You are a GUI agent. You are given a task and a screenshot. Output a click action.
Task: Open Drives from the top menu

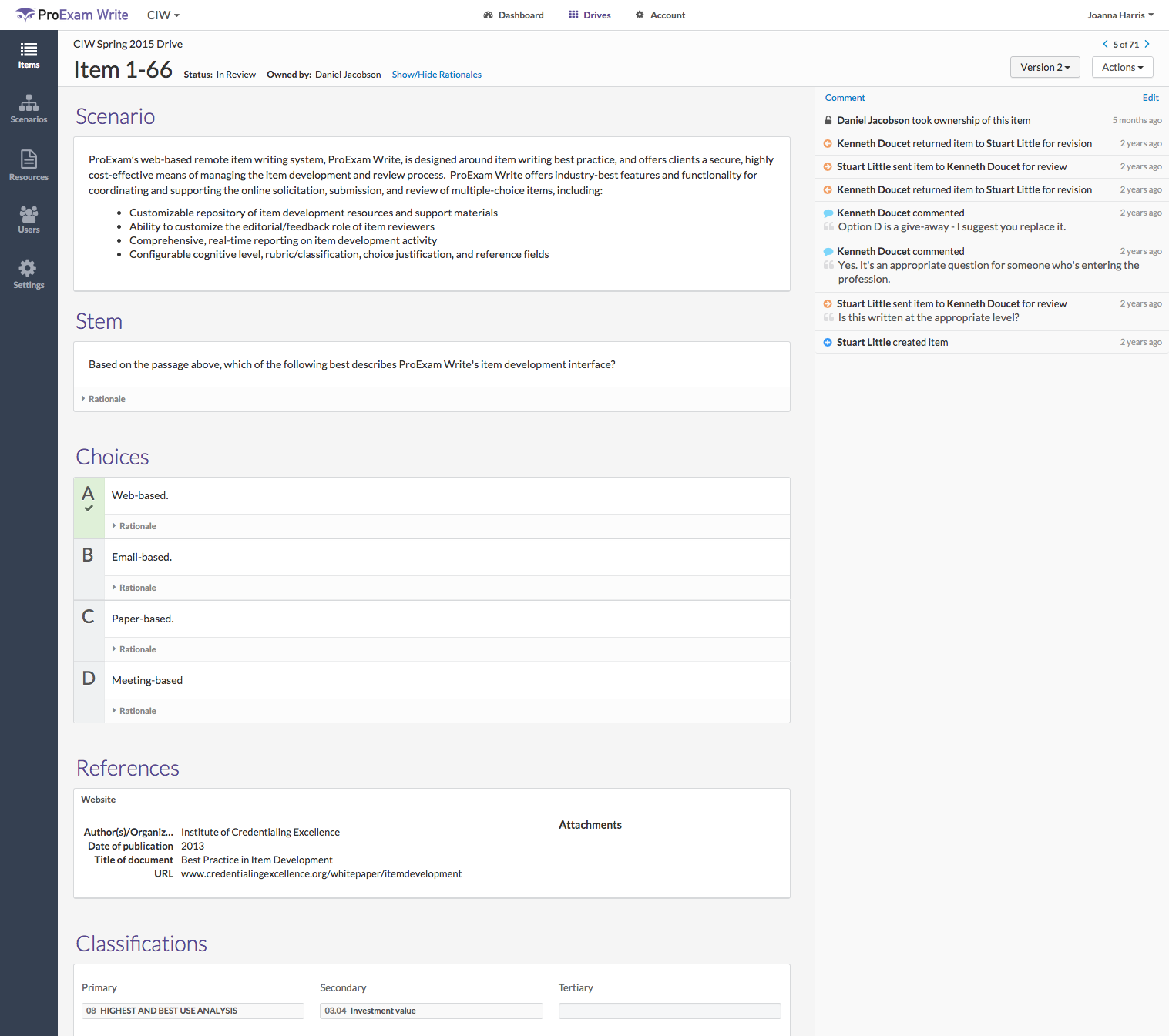tap(590, 15)
